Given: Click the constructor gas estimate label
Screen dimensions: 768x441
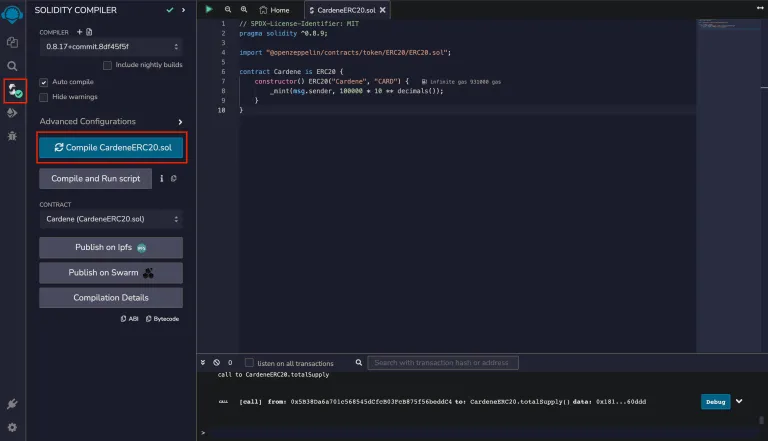Looking at the screenshot, I should click(x=461, y=82).
